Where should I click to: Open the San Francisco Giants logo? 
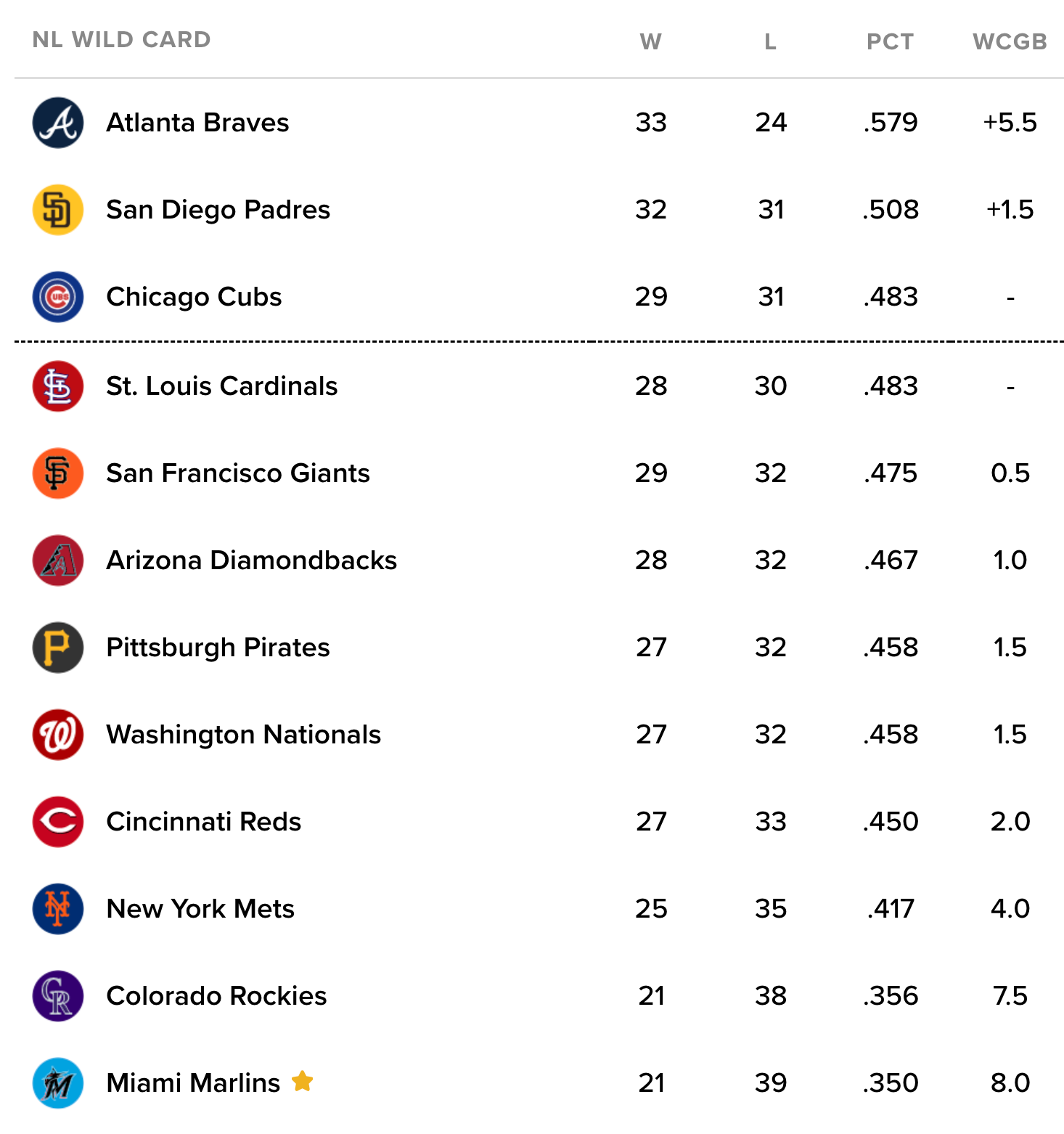pos(58,473)
